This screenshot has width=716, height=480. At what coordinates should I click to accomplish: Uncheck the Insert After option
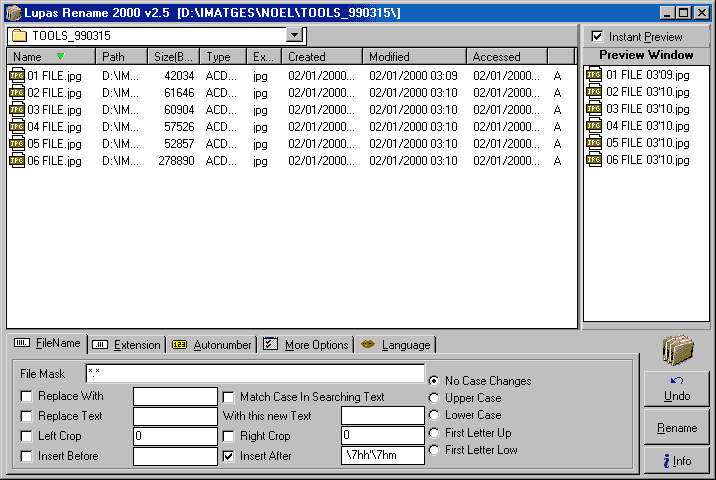point(229,456)
